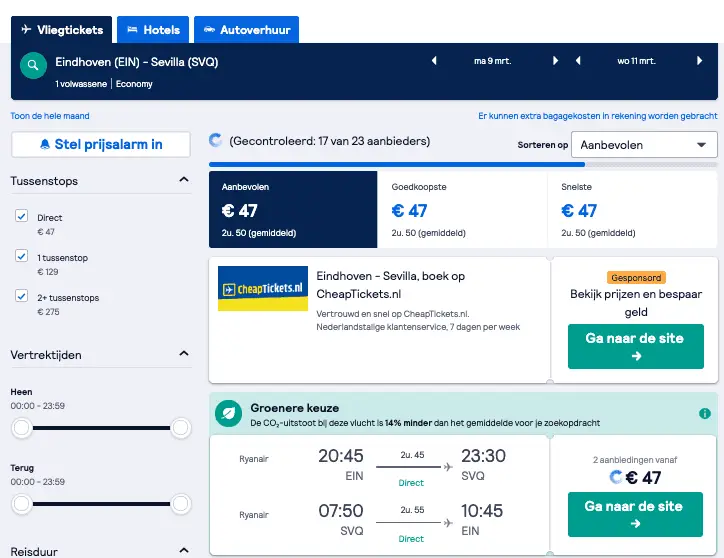The width and height of the screenshot is (724, 558).
Task: Uncheck the 1 tussenstop checkbox
Action: click(x=21, y=255)
